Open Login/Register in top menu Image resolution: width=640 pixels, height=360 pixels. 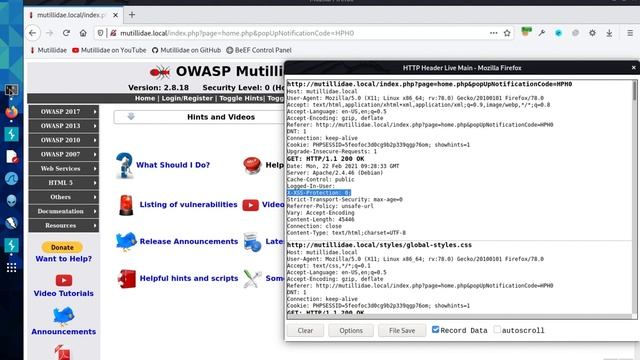[187, 98]
